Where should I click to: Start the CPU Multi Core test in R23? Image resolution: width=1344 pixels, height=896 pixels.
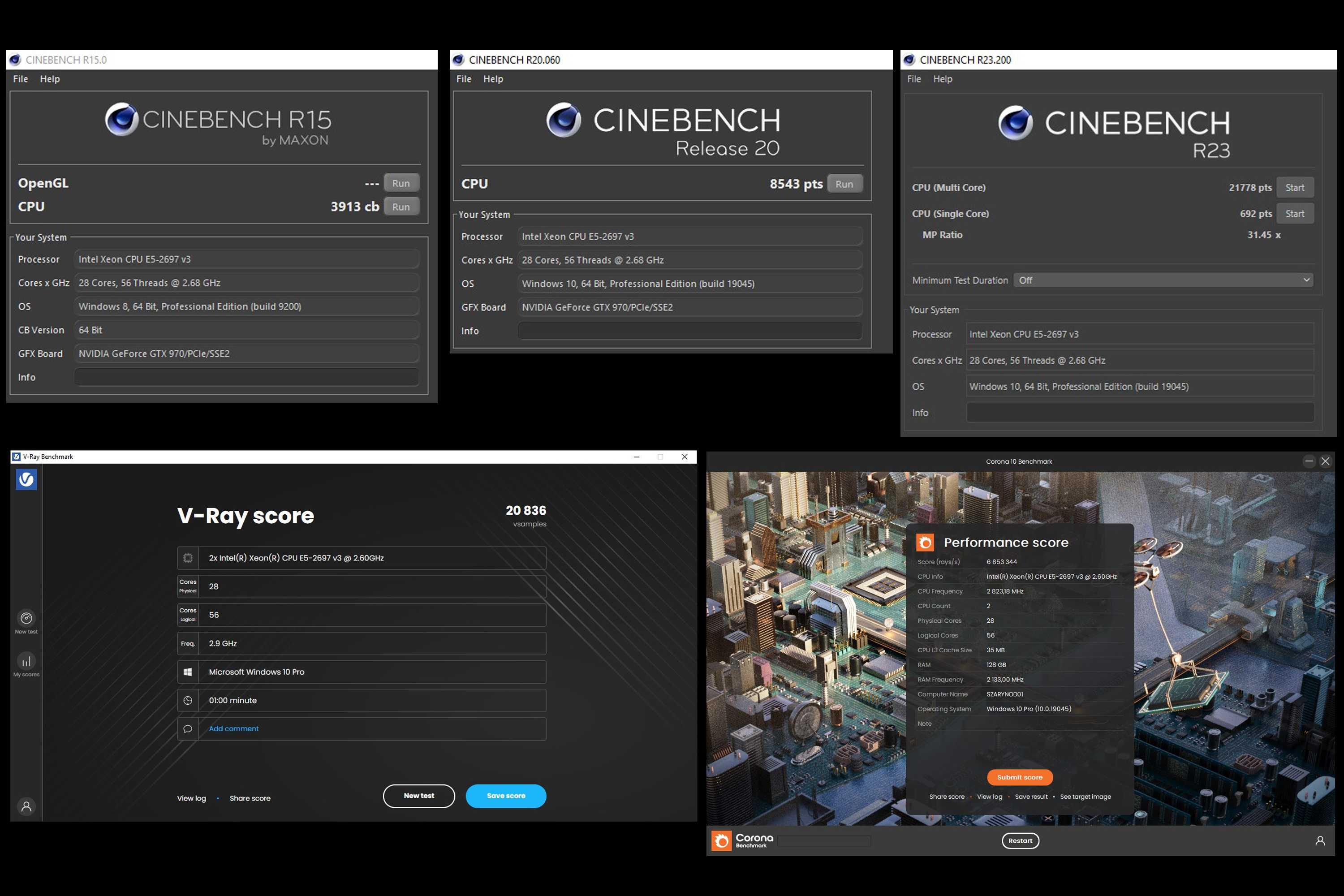point(1294,187)
